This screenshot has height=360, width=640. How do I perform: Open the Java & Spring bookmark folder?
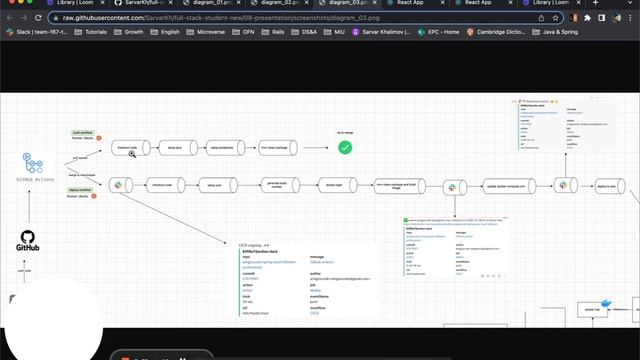point(555,32)
